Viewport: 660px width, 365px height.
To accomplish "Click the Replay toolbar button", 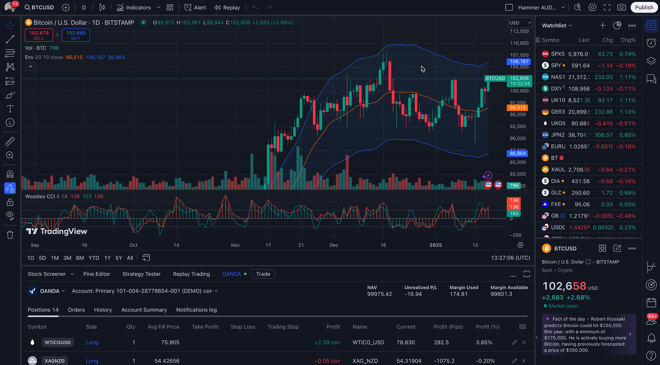I will [227, 8].
